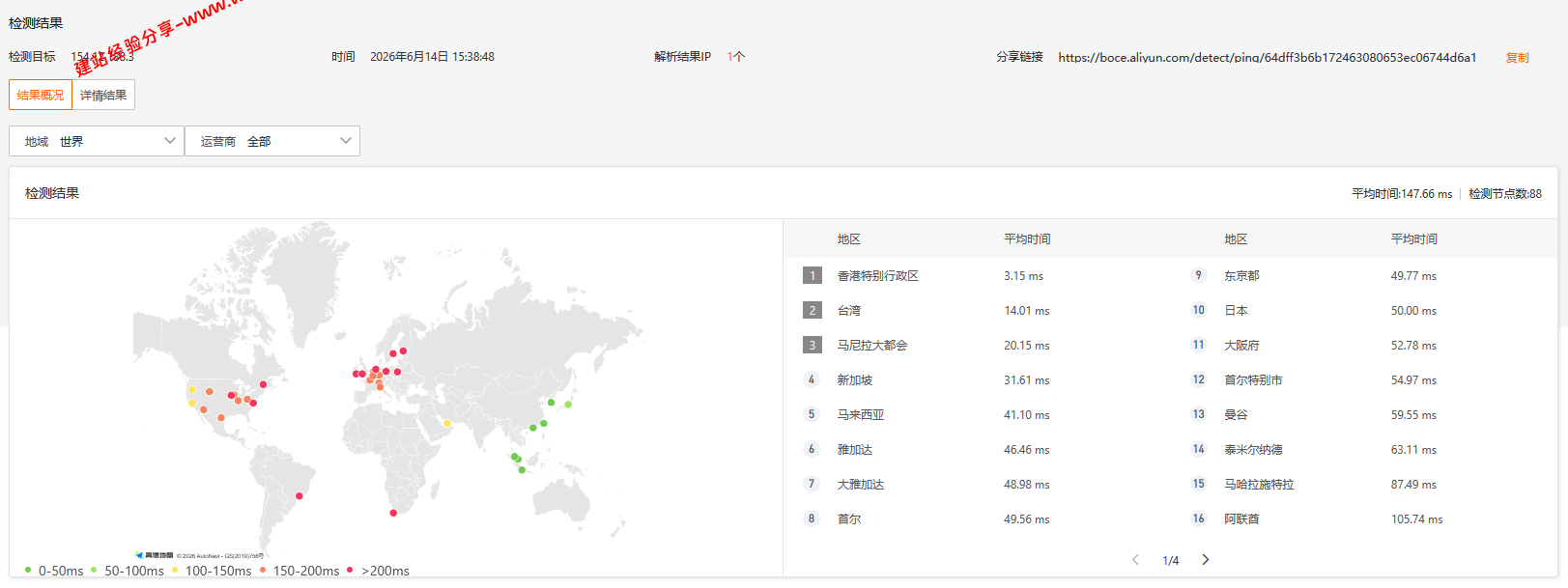Select the 曼谷 region row
1568x588 pixels.
(1363, 415)
